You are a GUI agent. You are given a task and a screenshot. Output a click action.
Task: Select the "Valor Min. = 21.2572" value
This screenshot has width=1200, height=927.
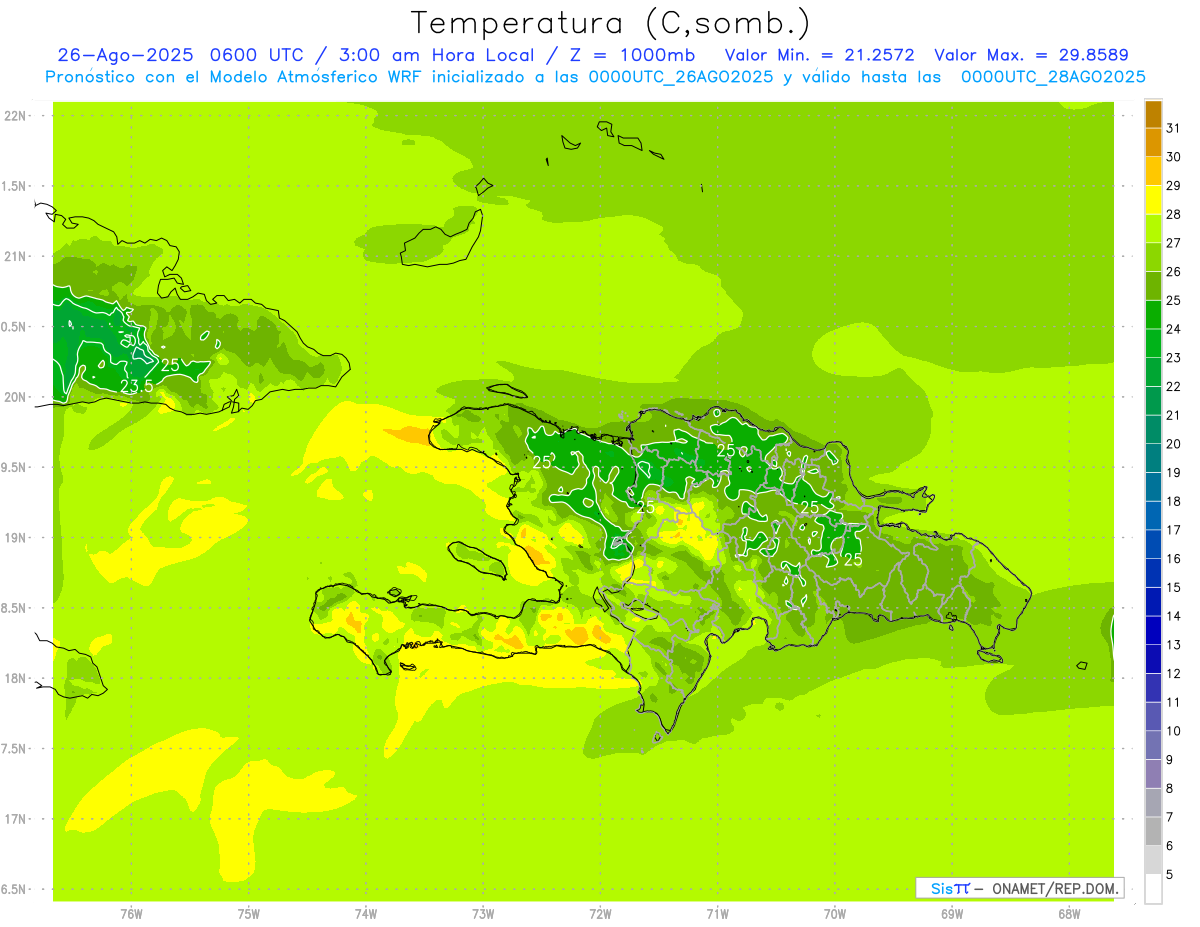(819, 55)
